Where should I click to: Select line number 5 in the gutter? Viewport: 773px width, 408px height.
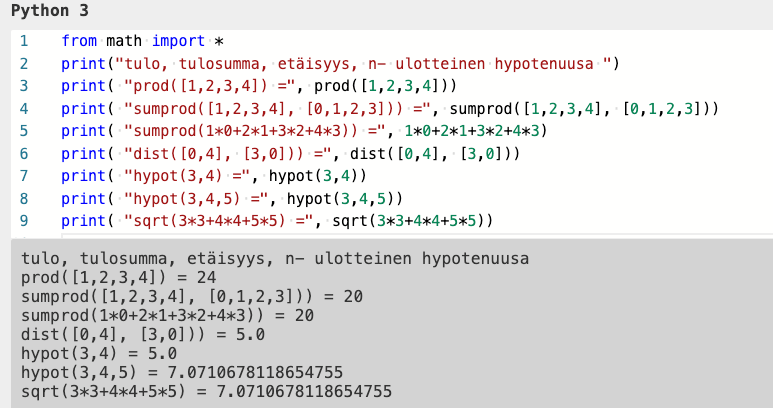[23, 130]
